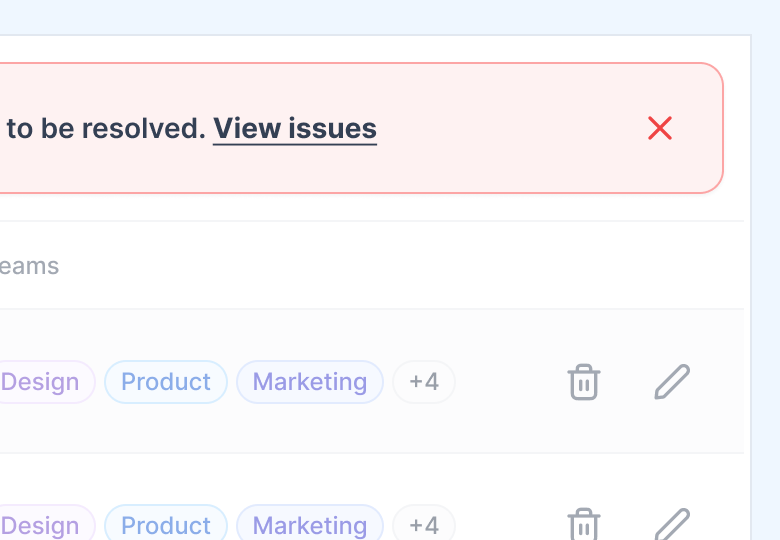
Task: Delete the second row with trash icon
Action: pos(584,524)
